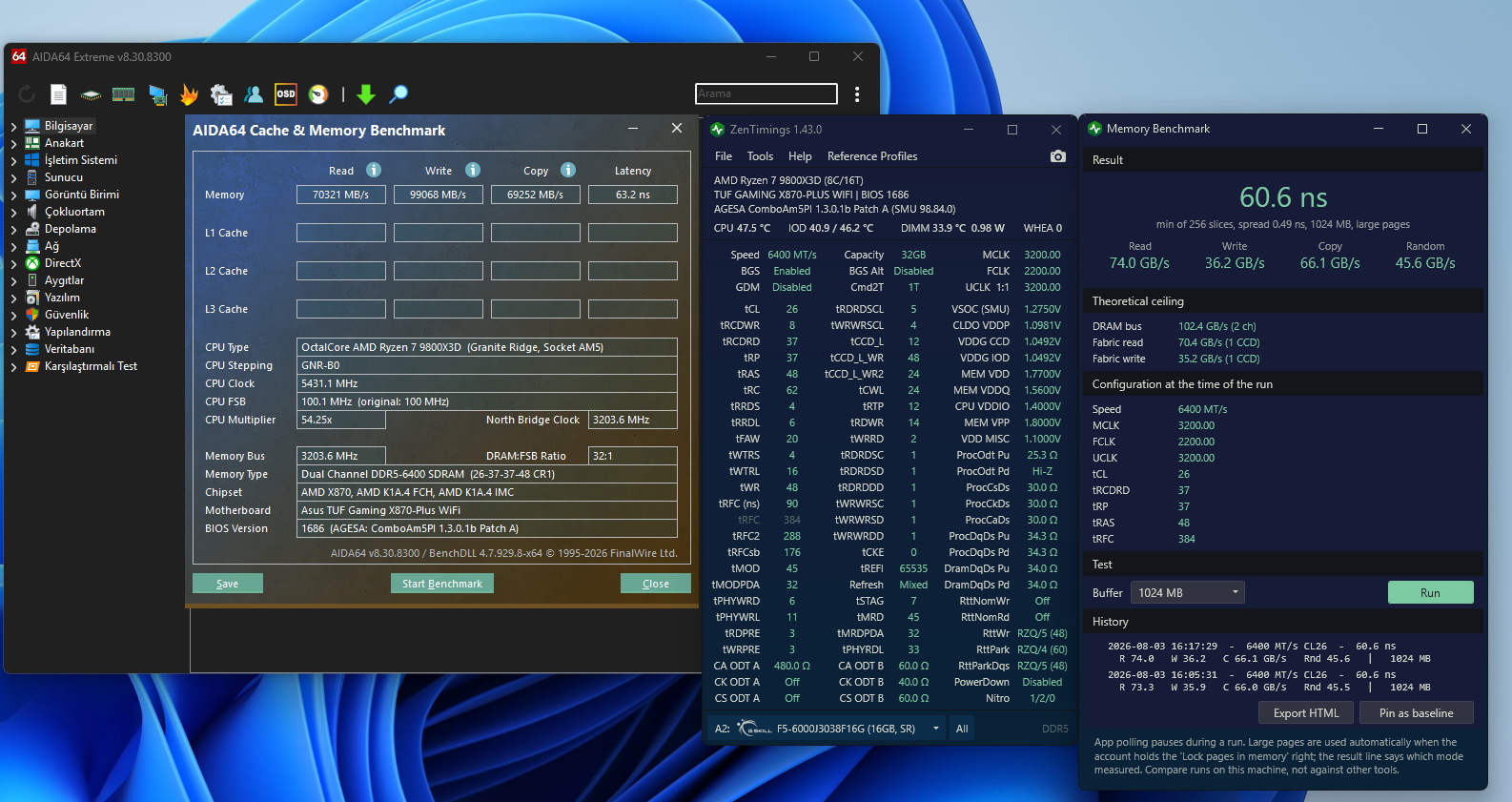
Task: Click the green download arrow icon
Action: point(366,93)
